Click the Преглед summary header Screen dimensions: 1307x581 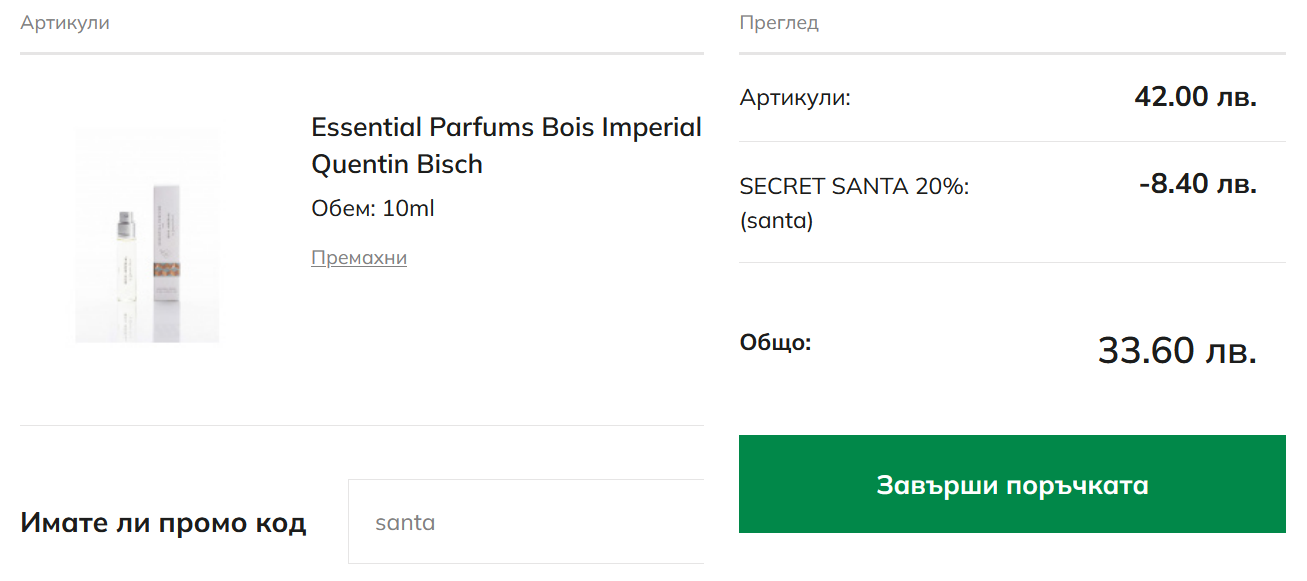tap(779, 23)
